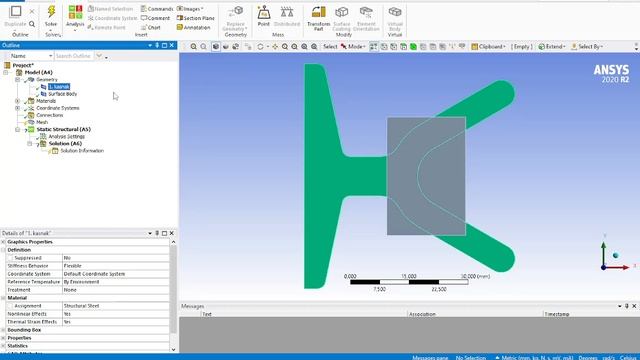Select the Project root node
Screen dimensions: 640x360
tap(23, 65)
